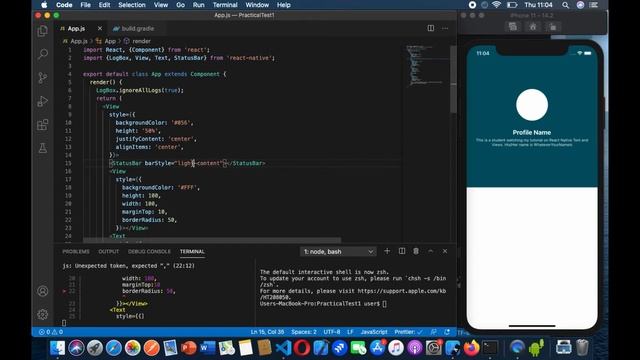Open the Accounts menu in activity bar

(x=42, y=291)
